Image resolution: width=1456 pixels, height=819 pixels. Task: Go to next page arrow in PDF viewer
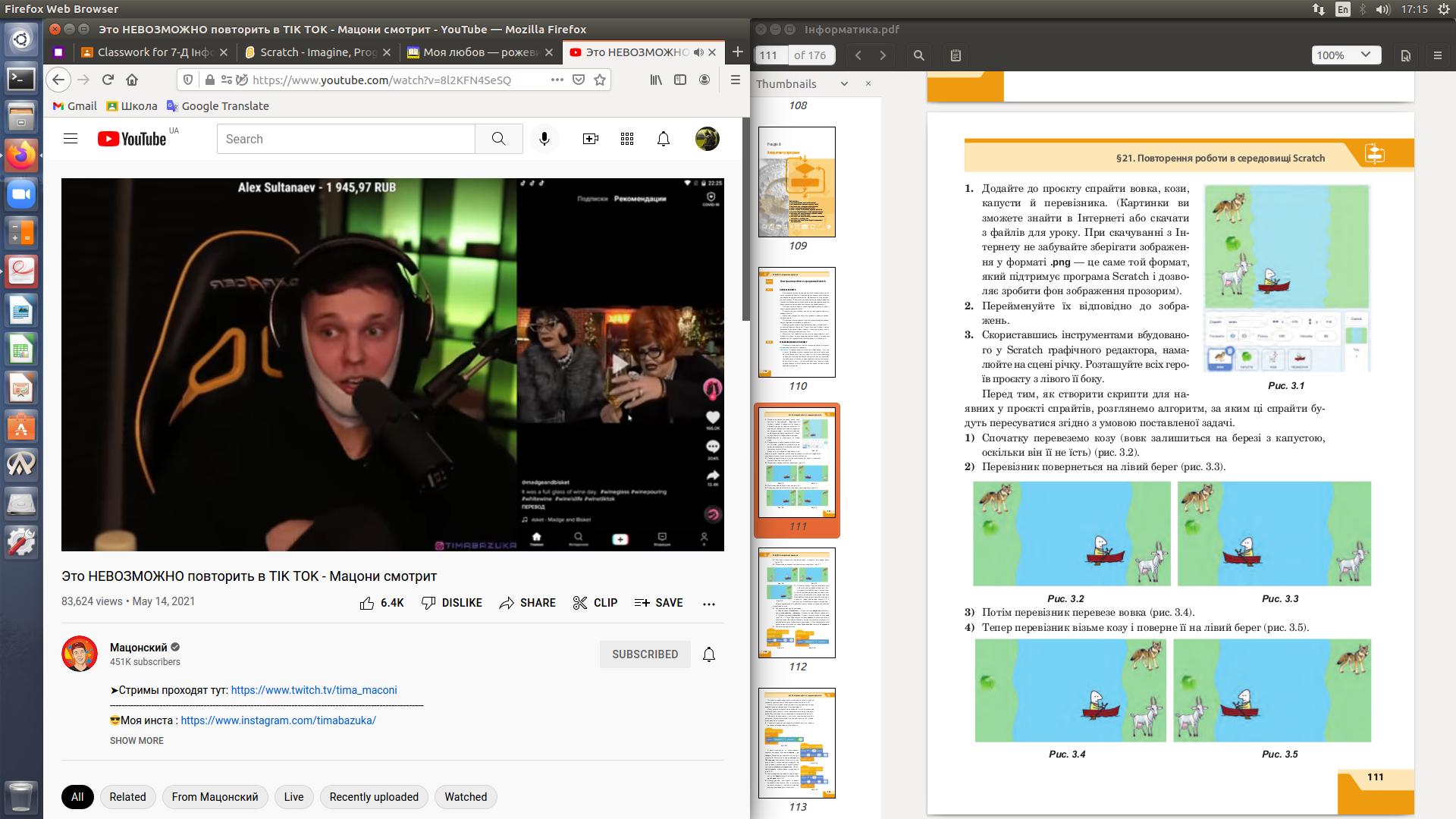pyautogui.click(x=883, y=55)
